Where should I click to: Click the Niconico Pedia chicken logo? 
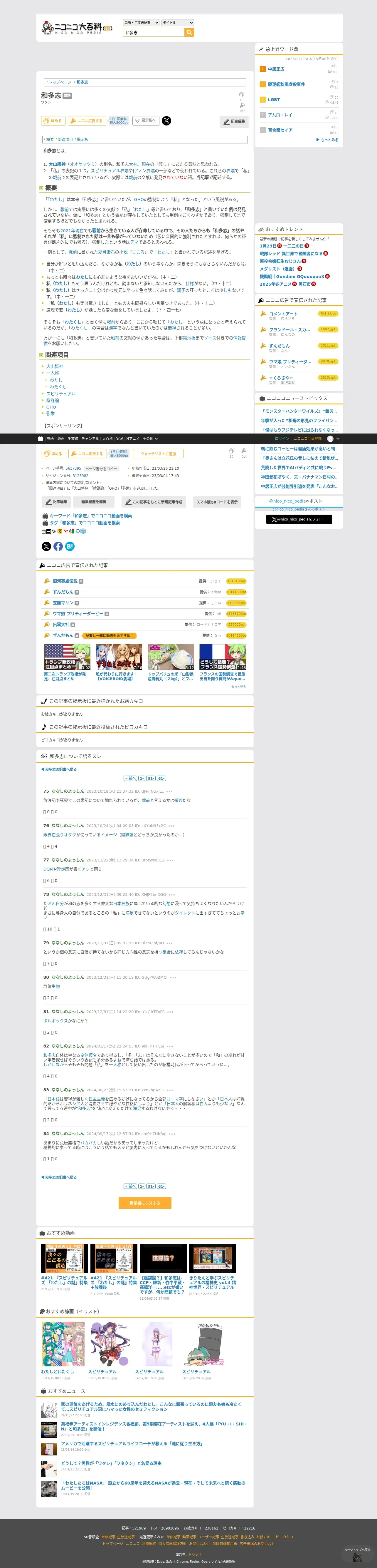(77, 27)
